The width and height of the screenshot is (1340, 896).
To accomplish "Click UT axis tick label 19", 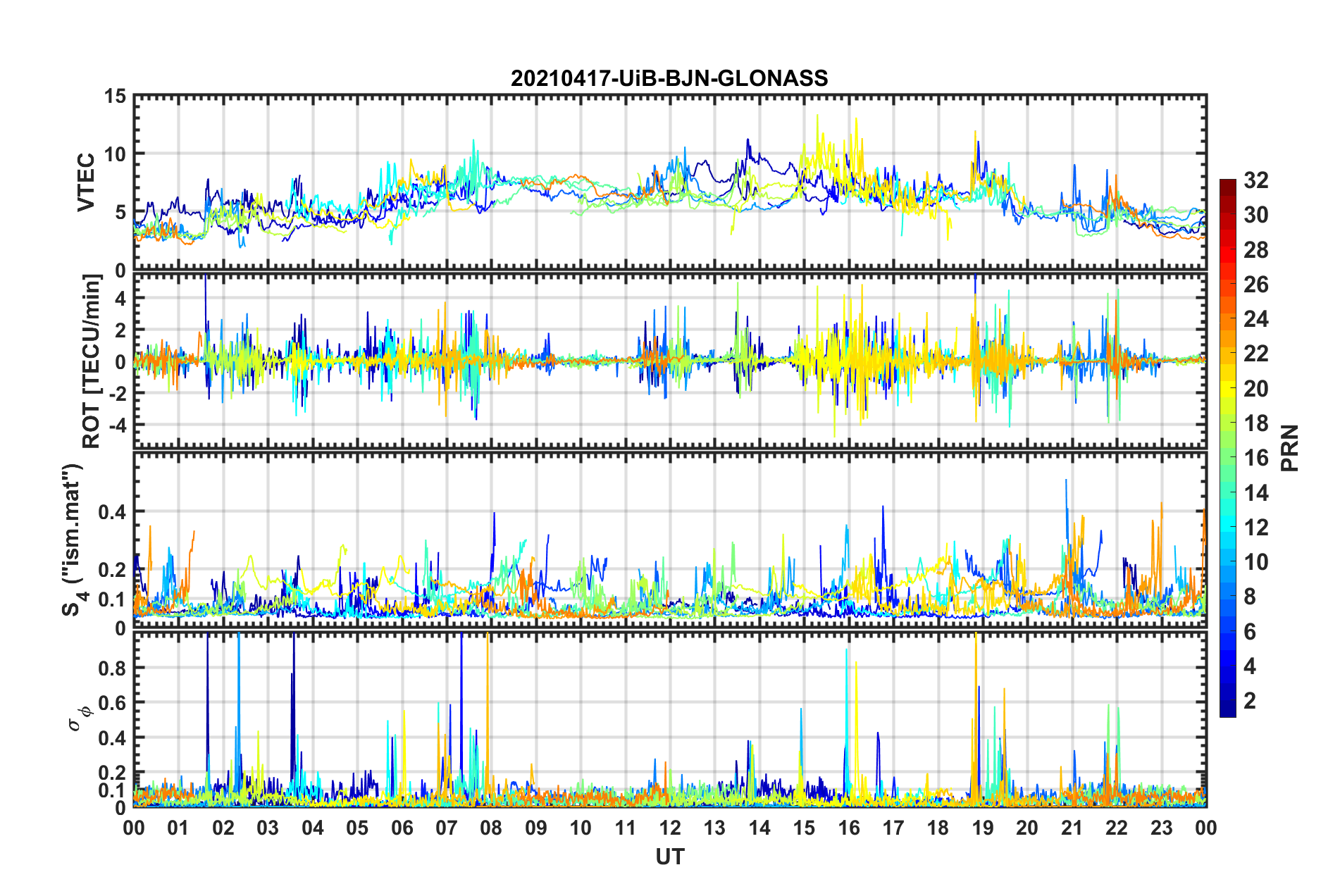I will (983, 828).
